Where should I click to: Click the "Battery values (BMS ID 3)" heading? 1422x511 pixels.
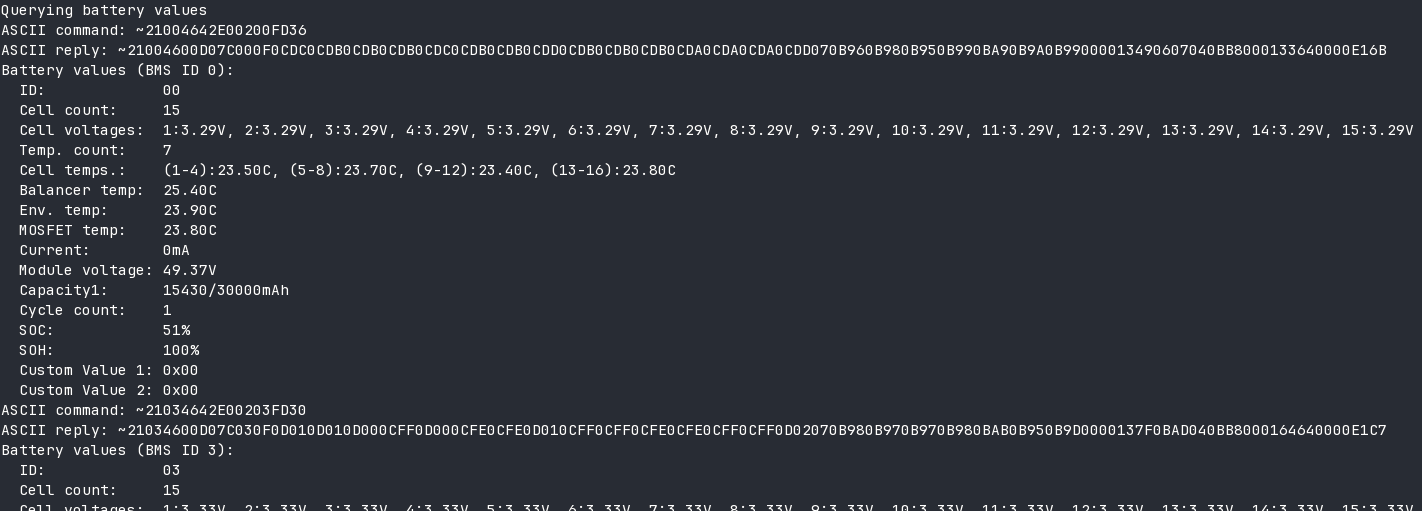coord(117,450)
